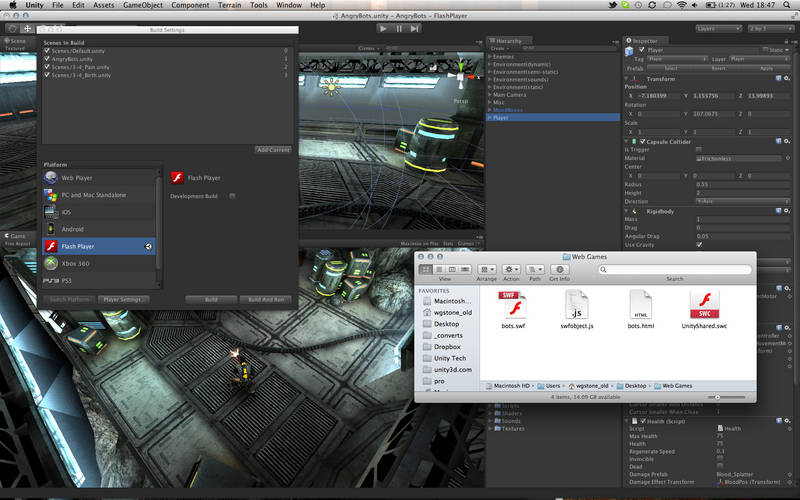
Task: Uncheck Scenes/Default.unity in Scenes In Build
Action: (x=47, y=51)
